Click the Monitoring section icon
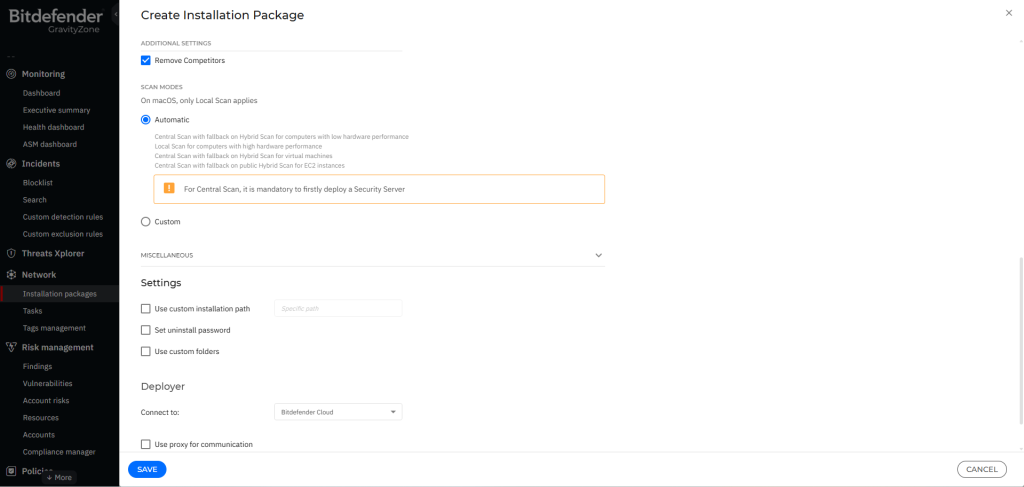 11,74
